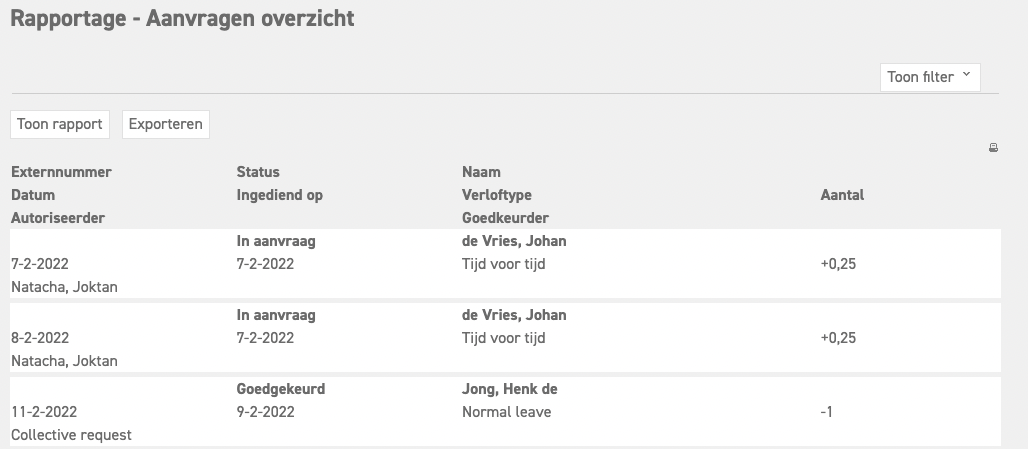This screenshot has width=1028, height=449.
Task: Click the Autoriseerder column header
Action: click(58, 218)
